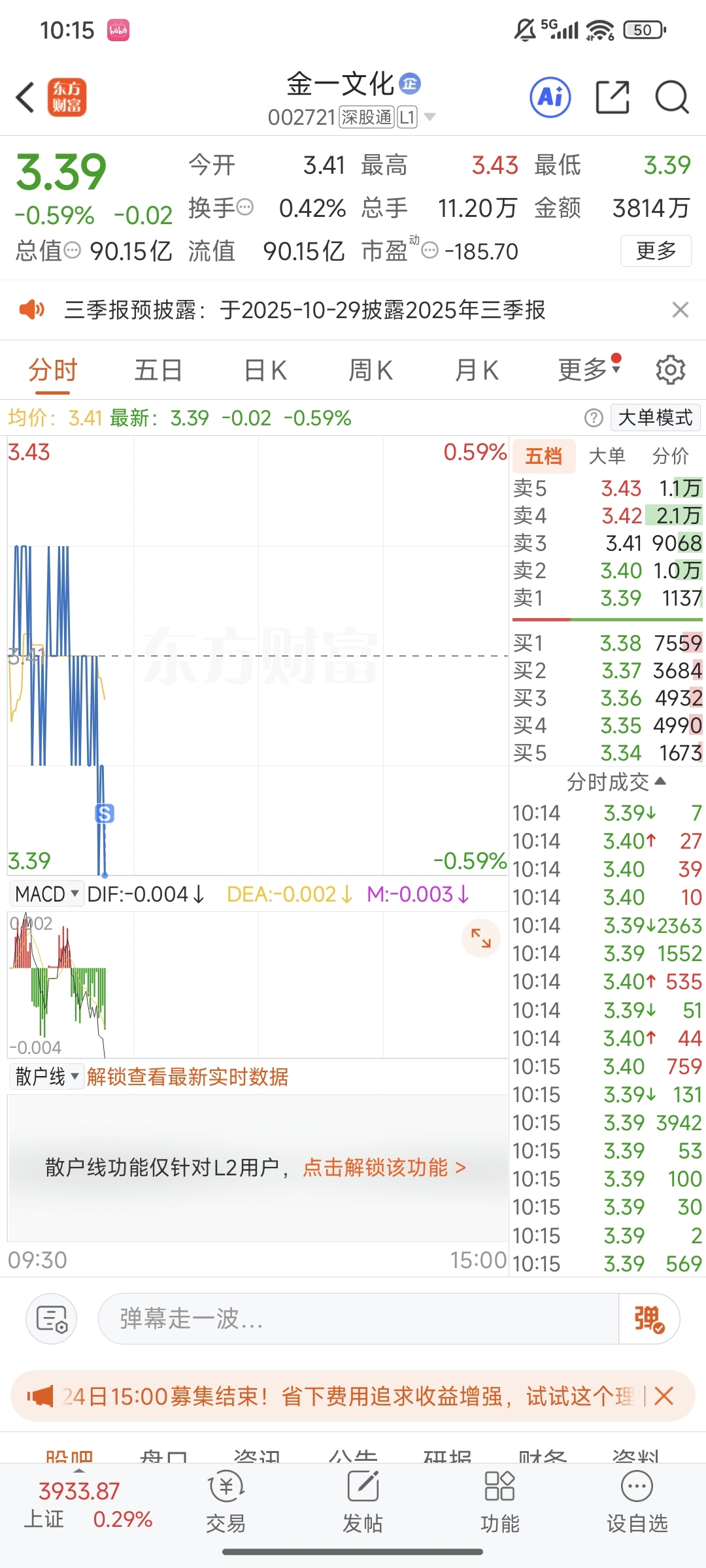The image size is (706, 1568).
Task: Tap the share export icon
Action: (x=613, y=98)
